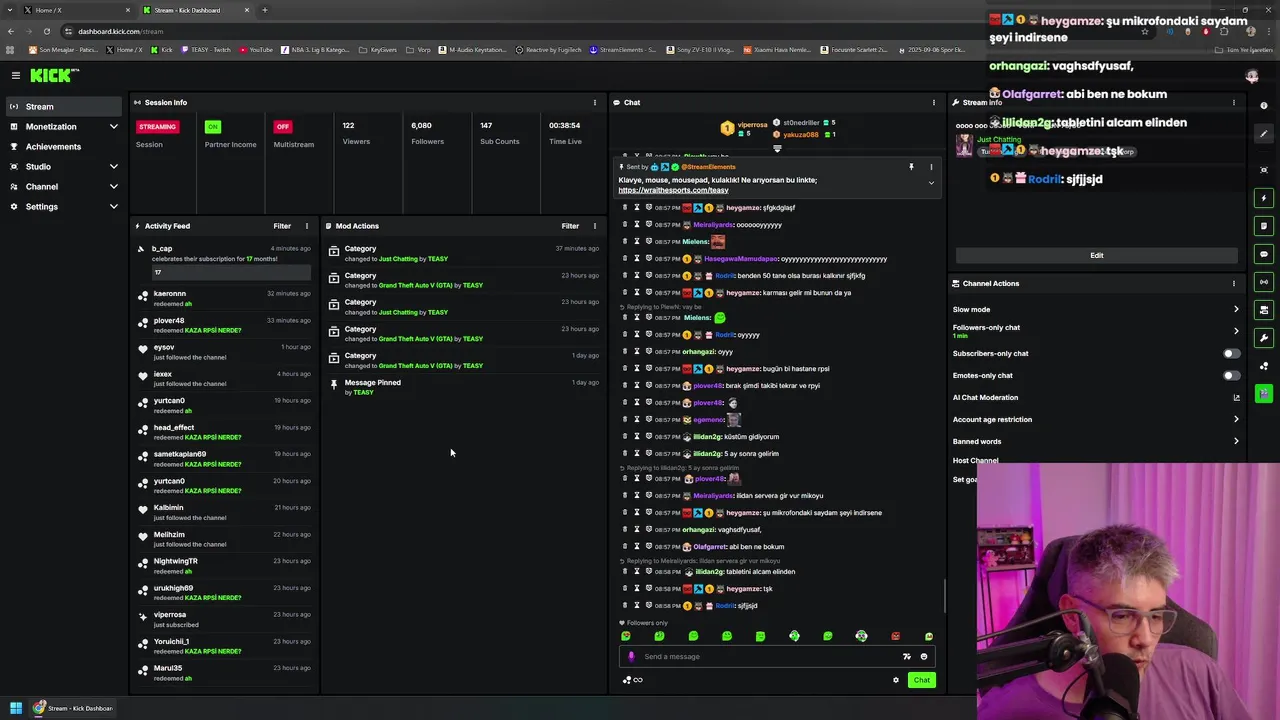Open Banned words chevron
Viewport: 1280px width, 720px height.
pyautogui.click(x=1236, y=441)
